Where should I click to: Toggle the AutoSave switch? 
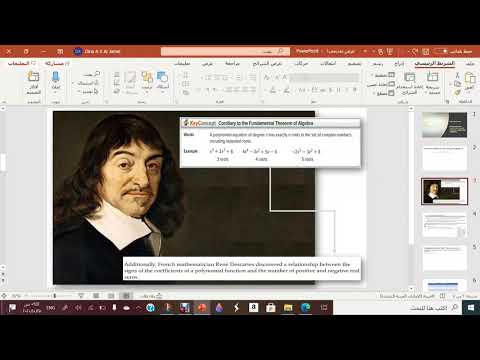click(x=441, y=51)
